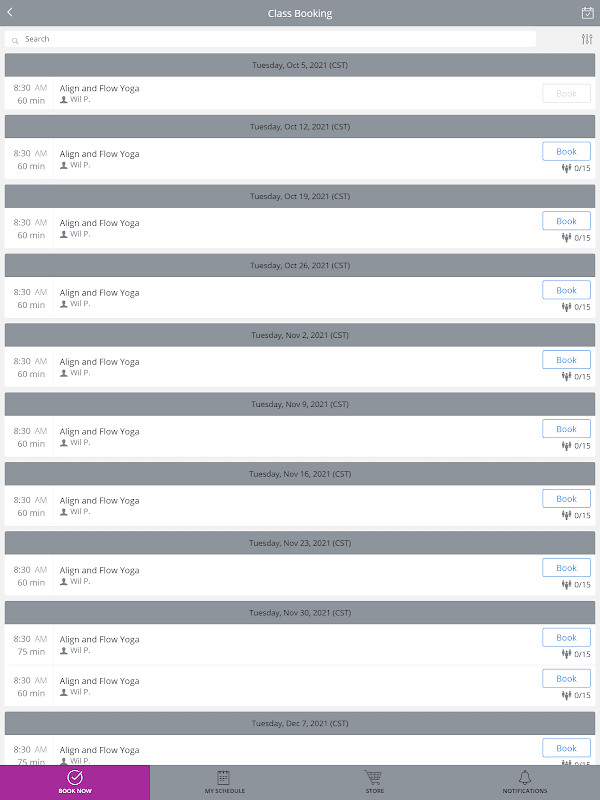Click attendee count icon for Oct 12
The image size is (600, 800).
pyautogui.click(x=566, y=168)
